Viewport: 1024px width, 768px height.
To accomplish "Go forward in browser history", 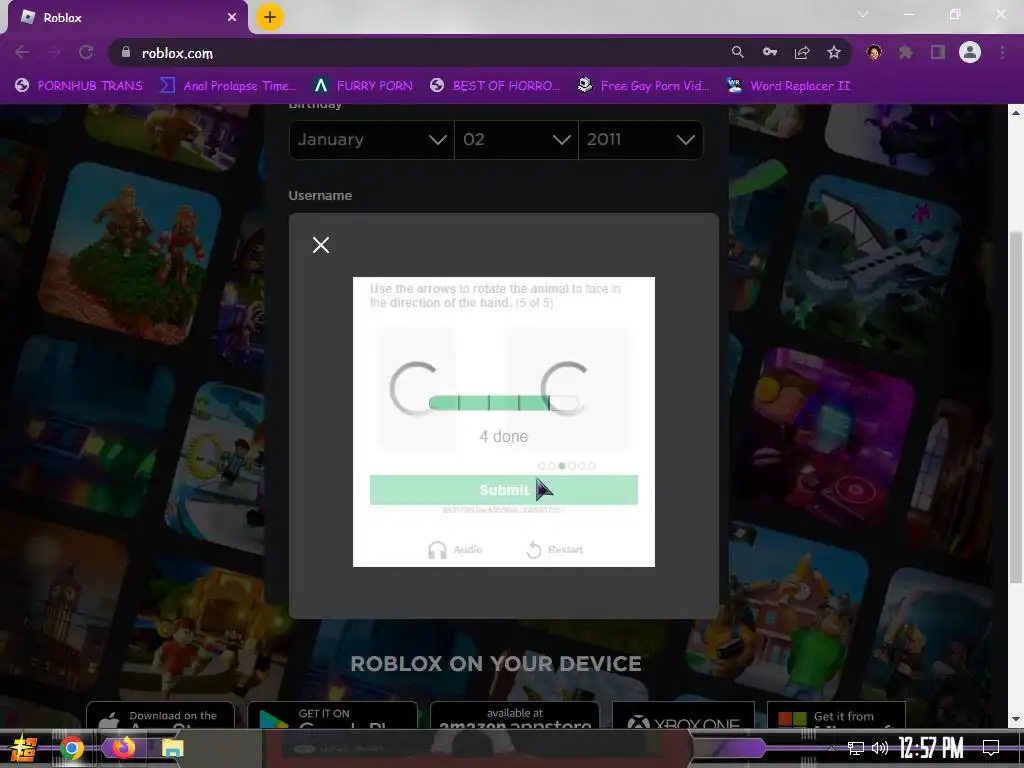I will click(54, 53).
